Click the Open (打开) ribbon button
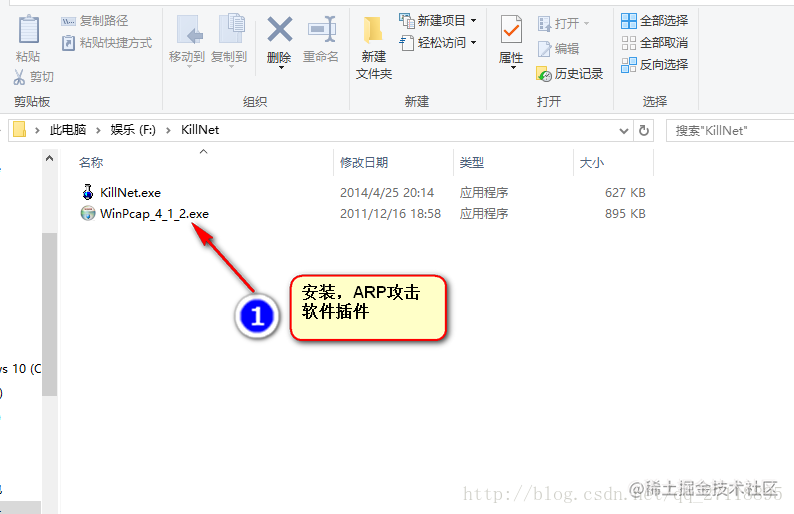Viewport: 794px width, 514px height. point(559,23)
